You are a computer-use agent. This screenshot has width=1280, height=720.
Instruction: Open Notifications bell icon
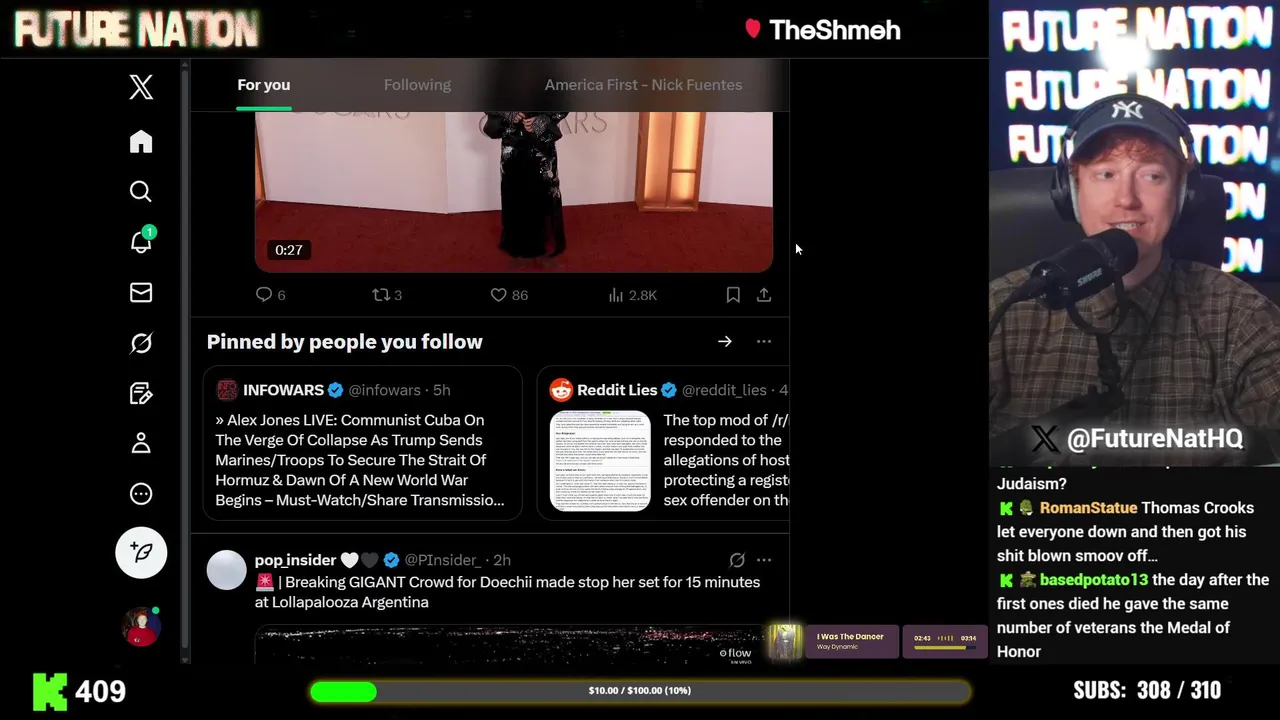tap(141, 241)
